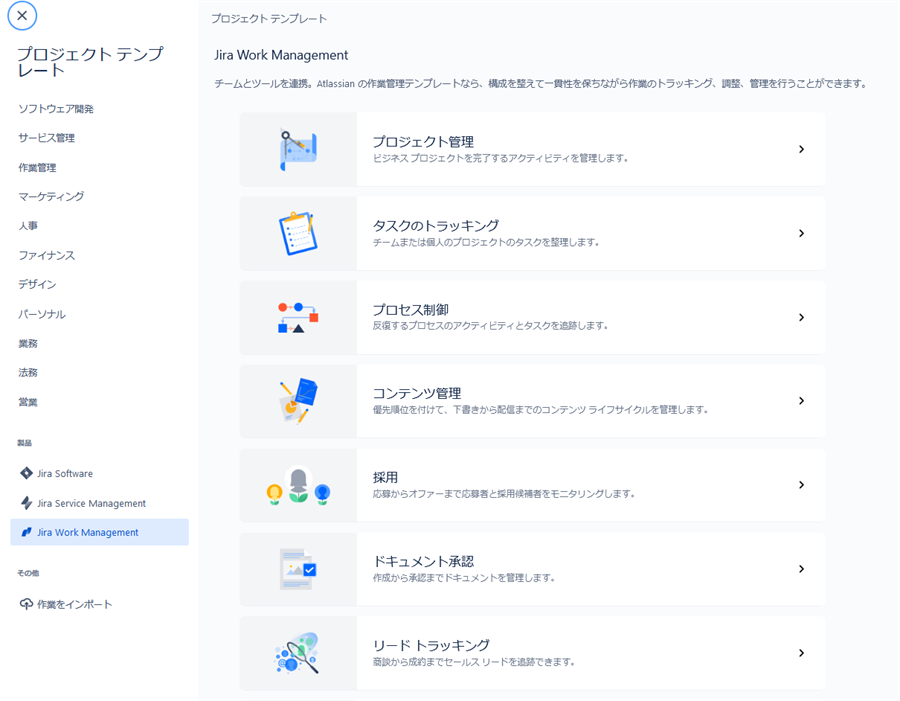Choose the プロセス制御 template title

tap(410, 309)
